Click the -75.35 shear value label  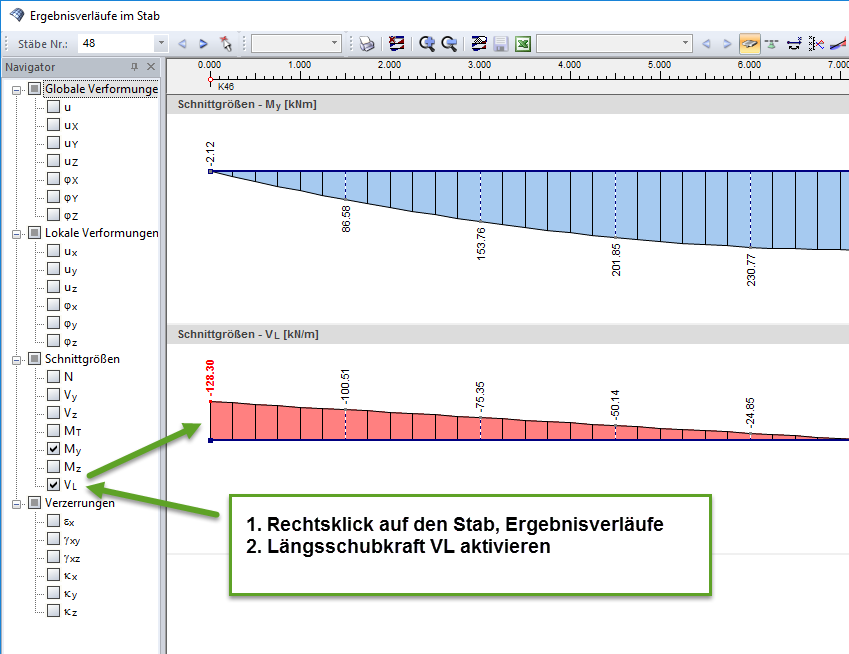(480, 396)
